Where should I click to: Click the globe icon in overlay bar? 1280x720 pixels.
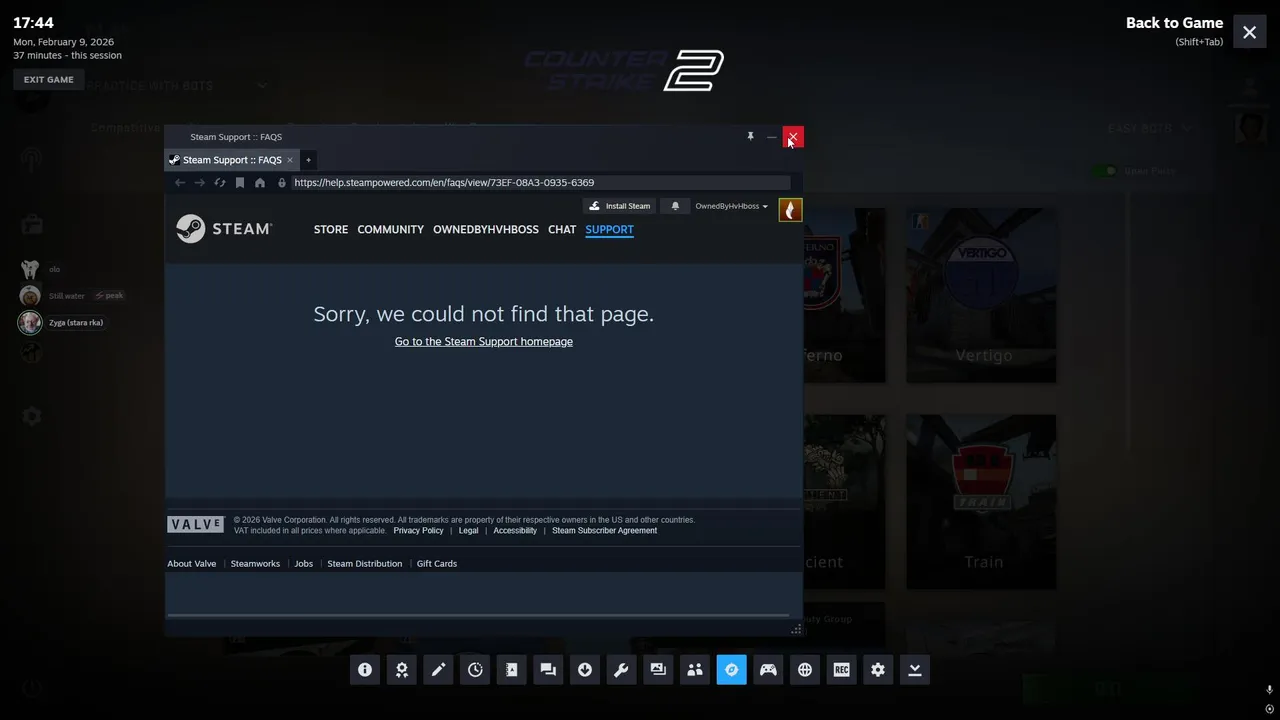[805, 670]
